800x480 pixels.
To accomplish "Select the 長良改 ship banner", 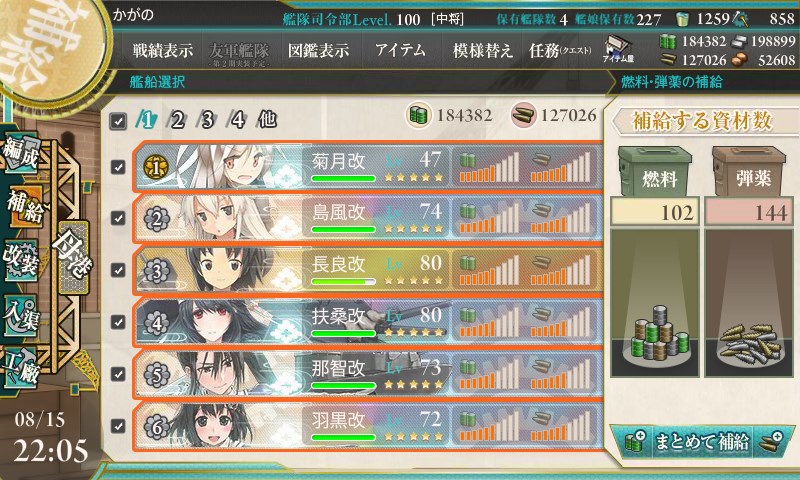I will point(368,270).
